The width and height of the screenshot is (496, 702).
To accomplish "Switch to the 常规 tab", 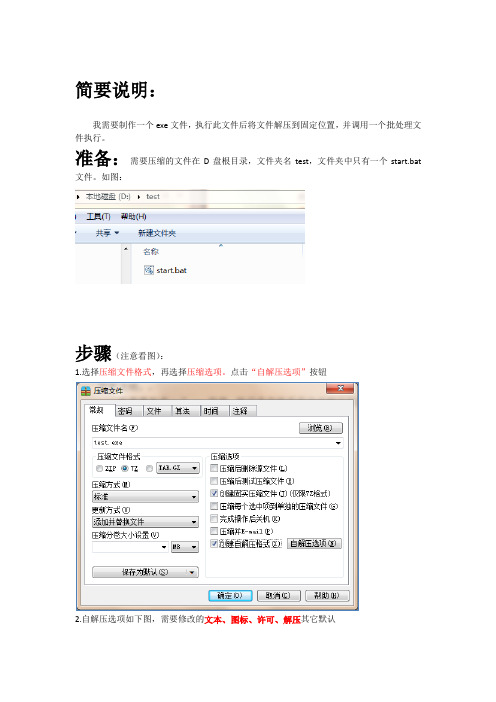I will coord(97,410).
